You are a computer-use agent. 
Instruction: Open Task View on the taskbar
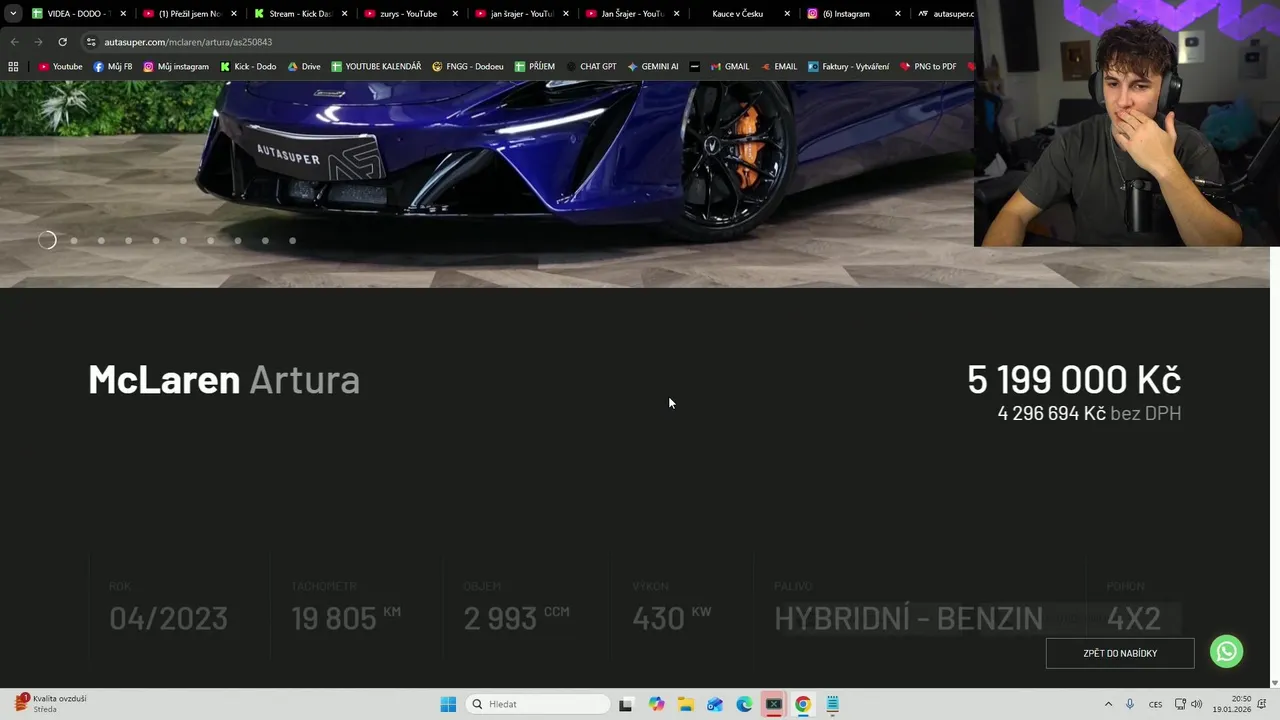click(625, 704)
